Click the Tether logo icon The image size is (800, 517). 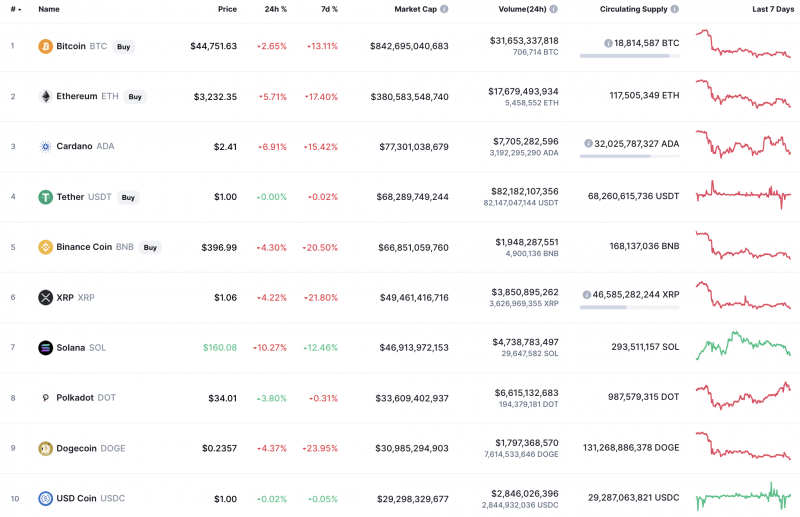[x=45, y=197]
